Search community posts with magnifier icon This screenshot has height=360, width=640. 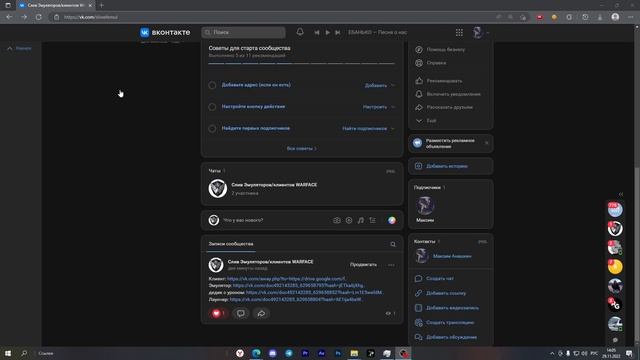click(393, 244)
